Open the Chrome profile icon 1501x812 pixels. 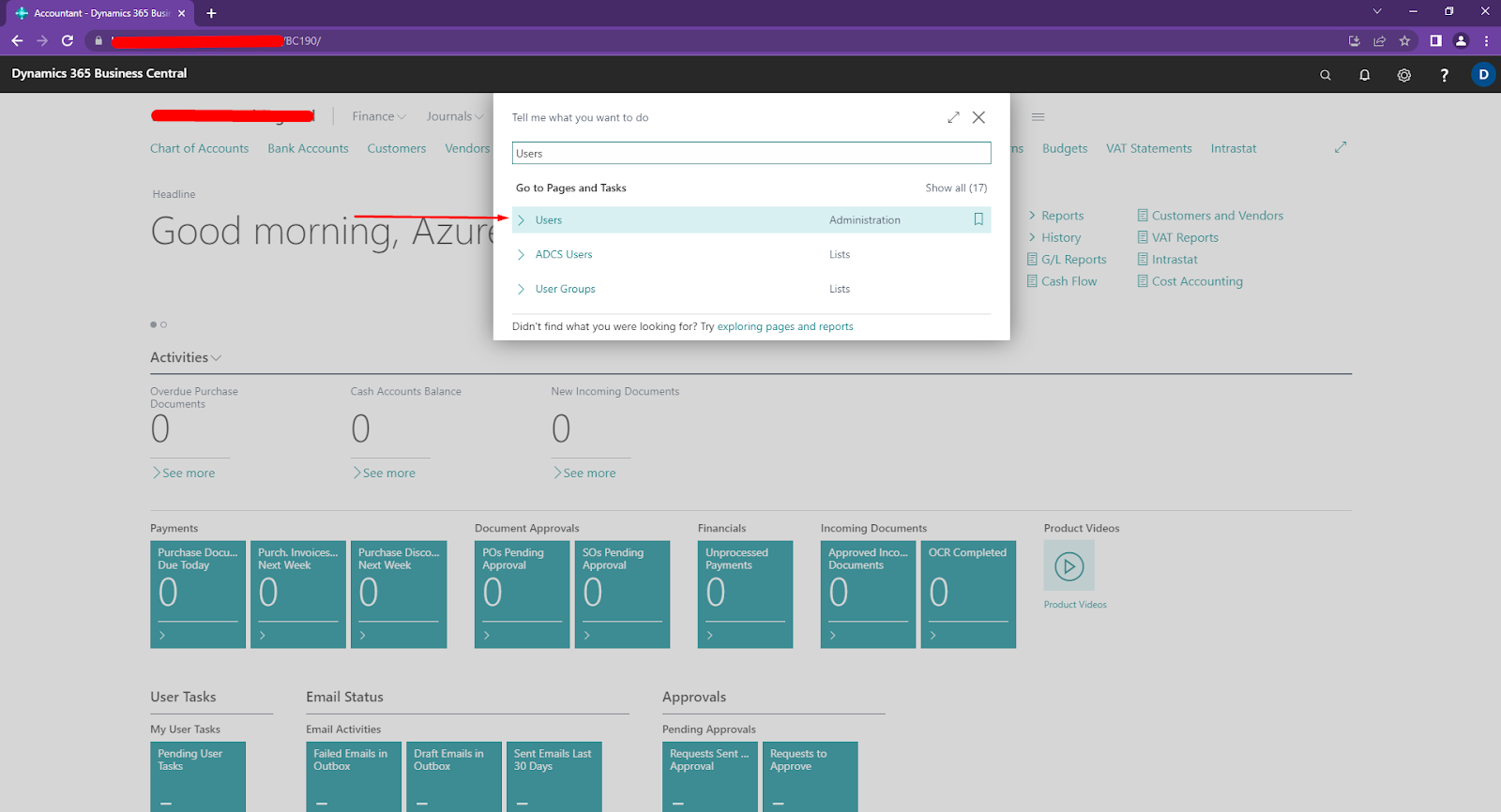point(1461,40)
